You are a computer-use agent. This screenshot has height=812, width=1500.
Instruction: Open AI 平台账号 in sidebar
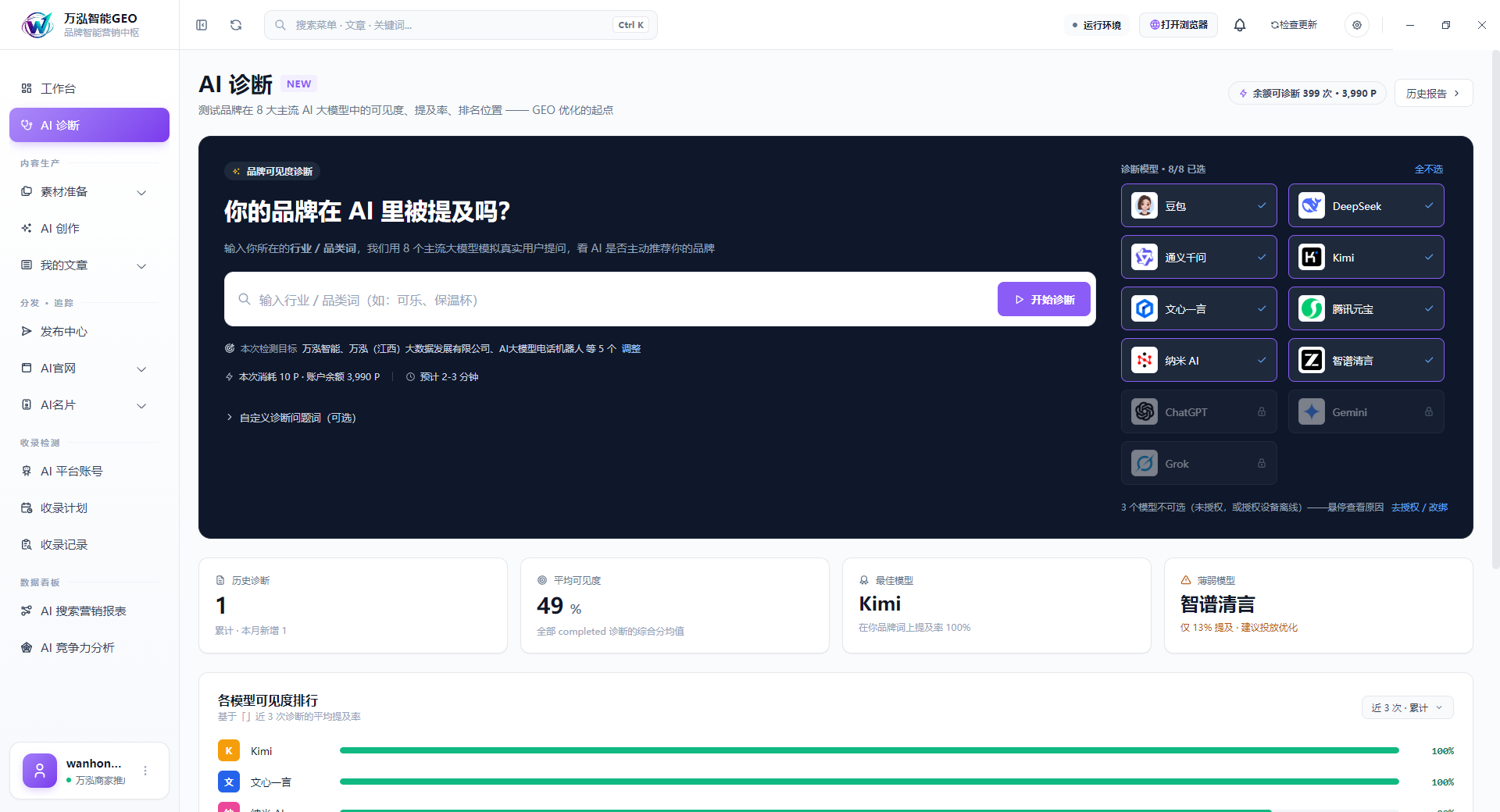click(x=89, y=471)
